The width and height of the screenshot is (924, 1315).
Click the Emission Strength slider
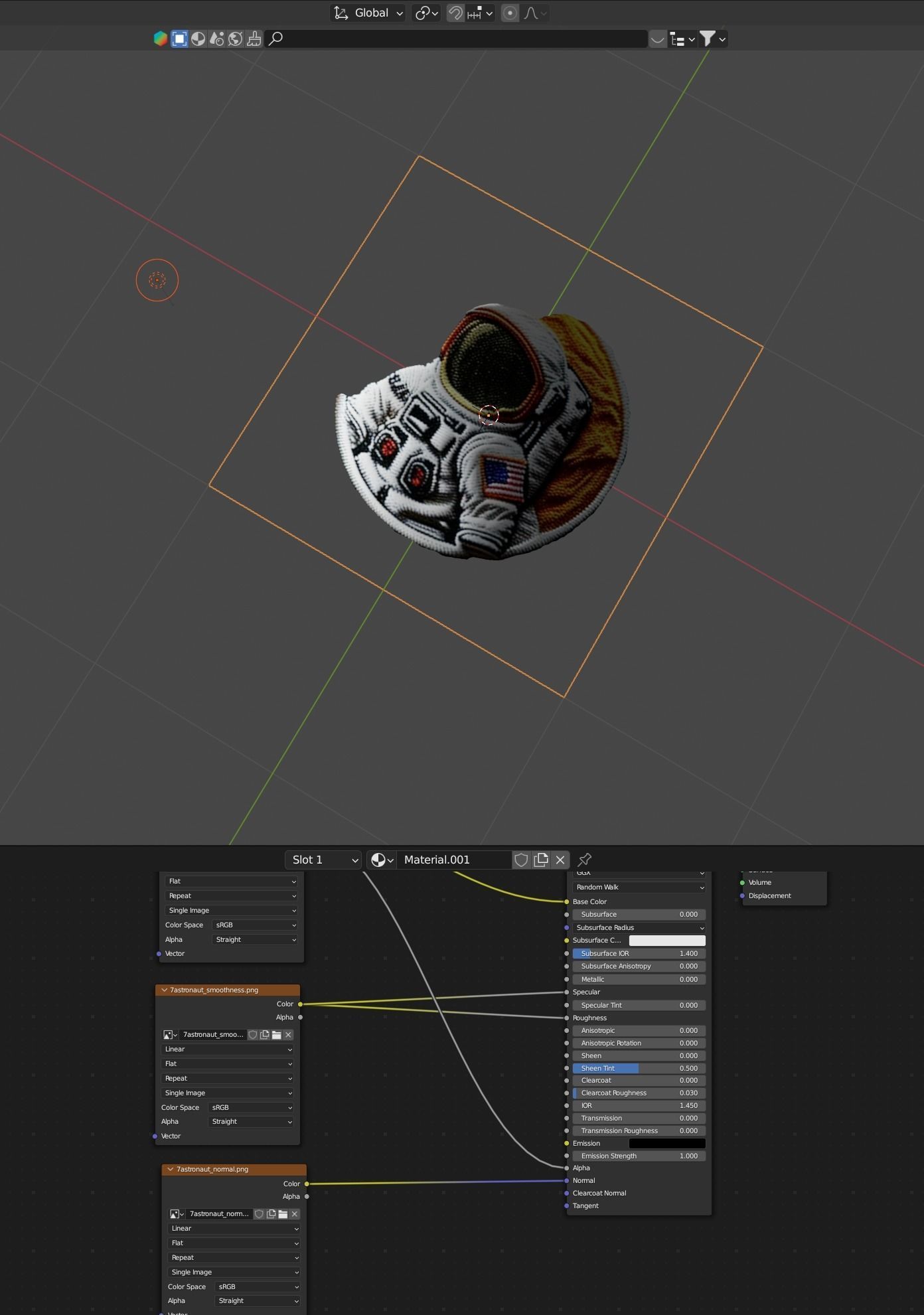(639, 1156)
